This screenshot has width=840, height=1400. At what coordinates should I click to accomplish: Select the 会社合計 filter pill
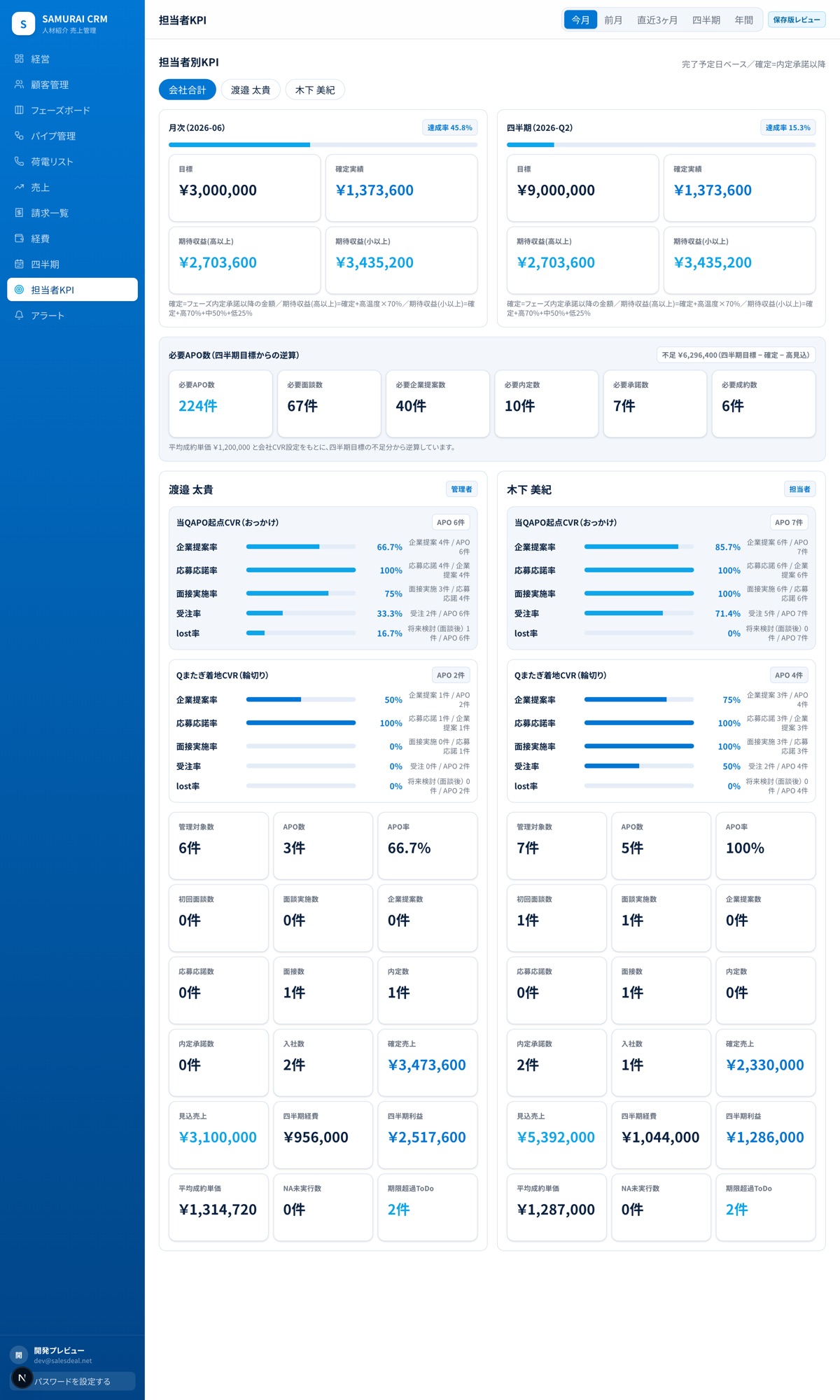(188, 90)
